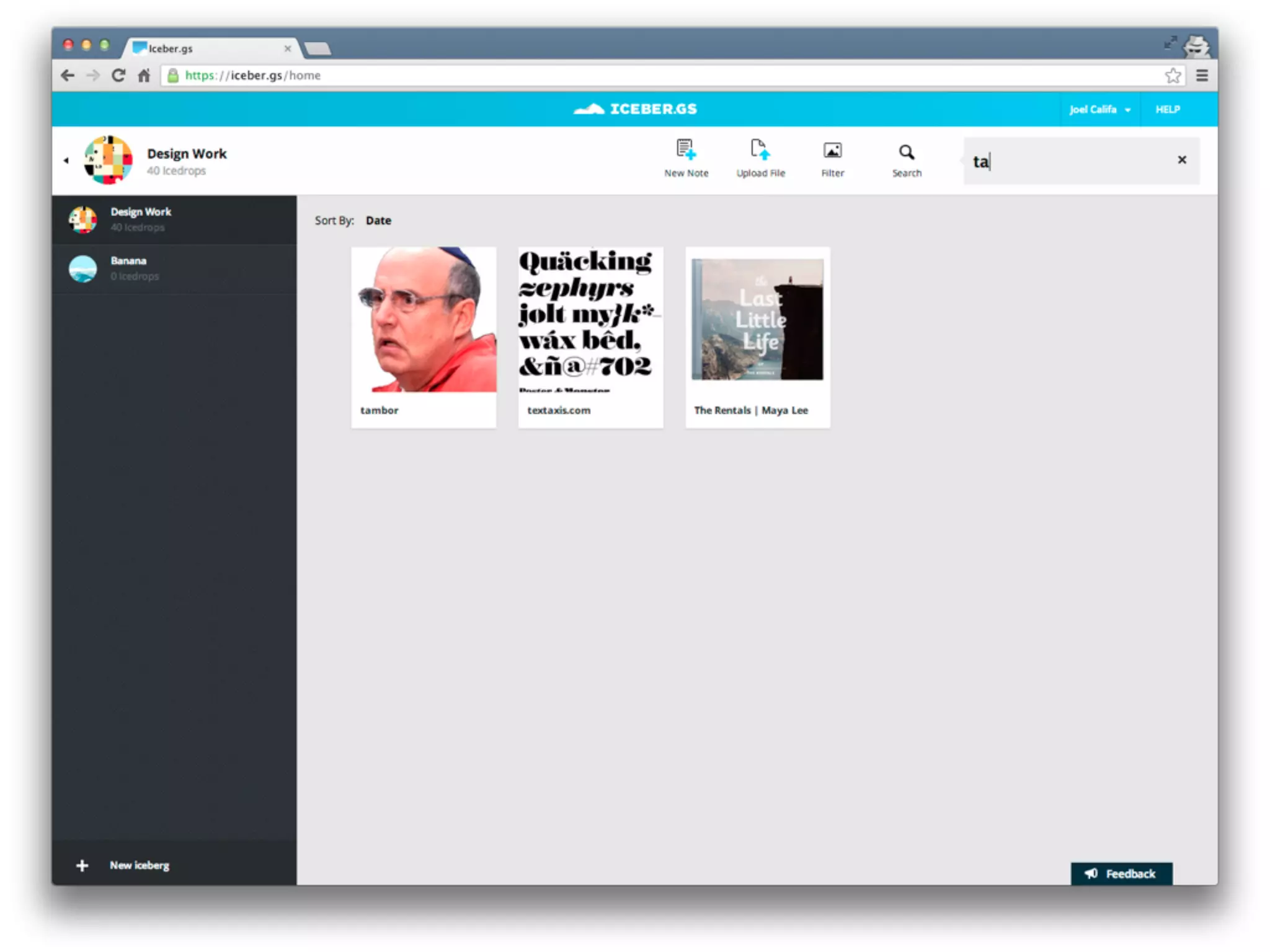Clear search with the X icon
Screen dimensions: 1270x952
tap(1182, 160)
